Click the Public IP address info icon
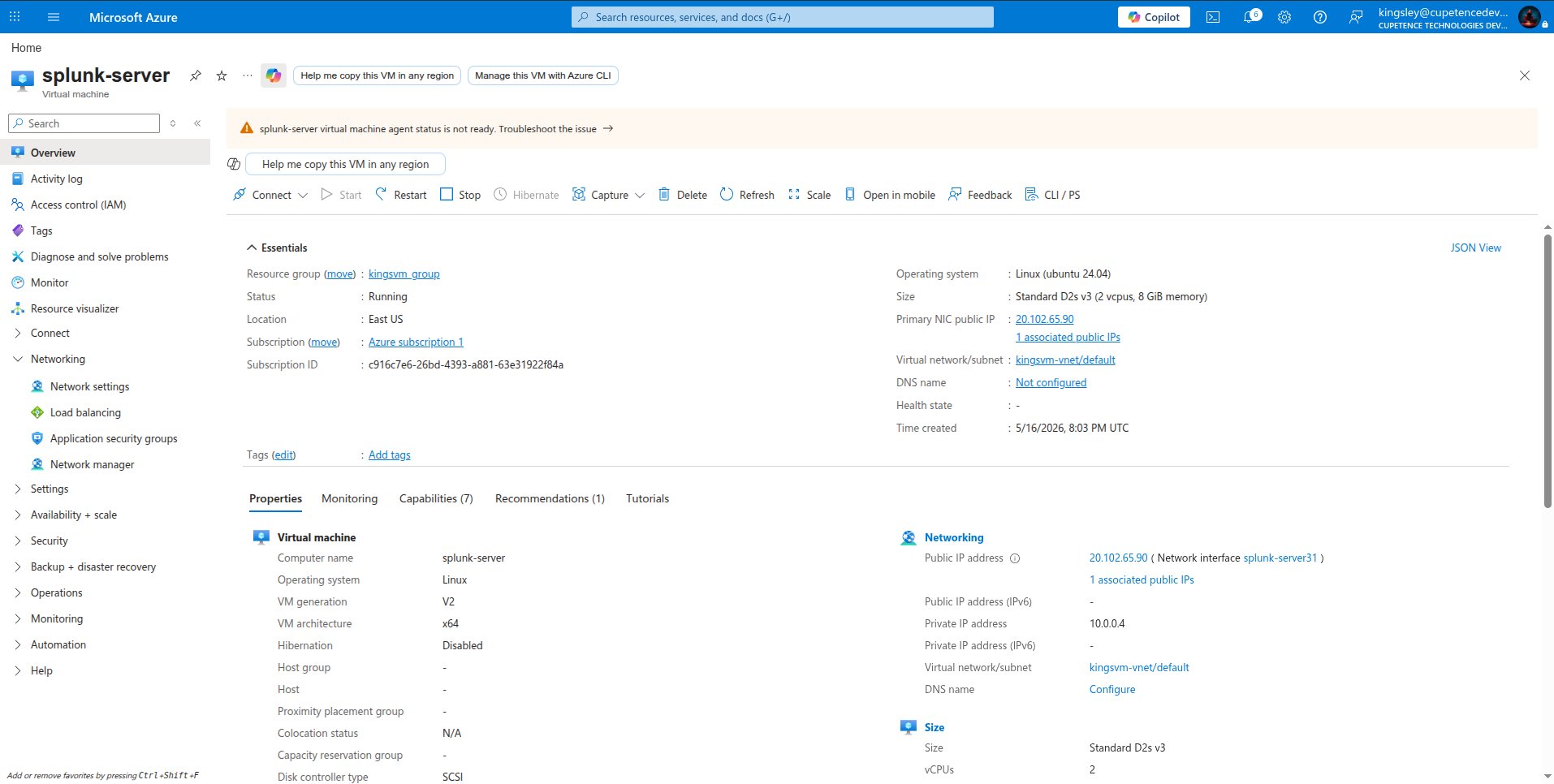Image resolution: width=1554 pixels, height=784 pixels. (1015, 558)
